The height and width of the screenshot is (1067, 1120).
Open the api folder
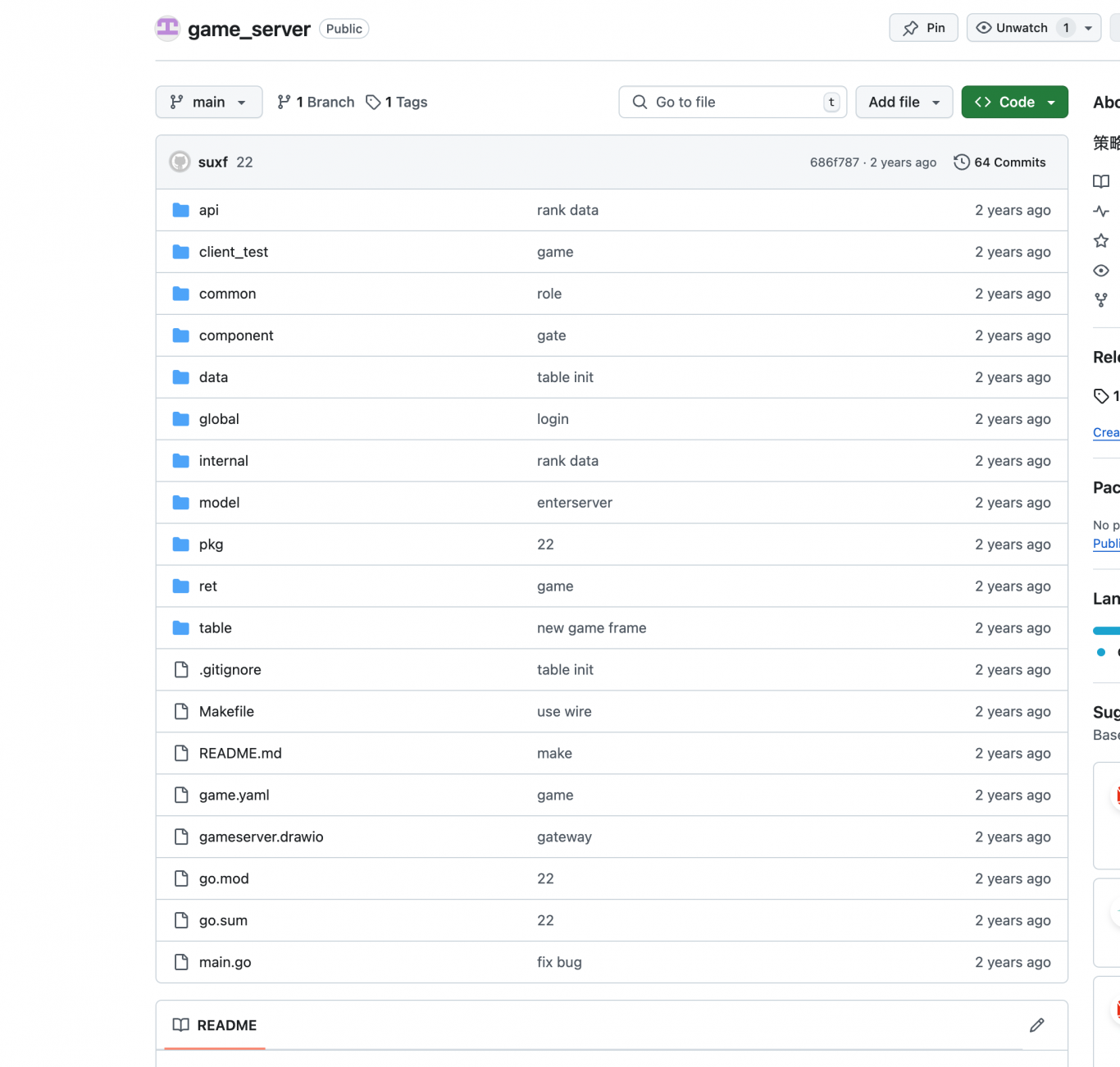tap(209, 210)
